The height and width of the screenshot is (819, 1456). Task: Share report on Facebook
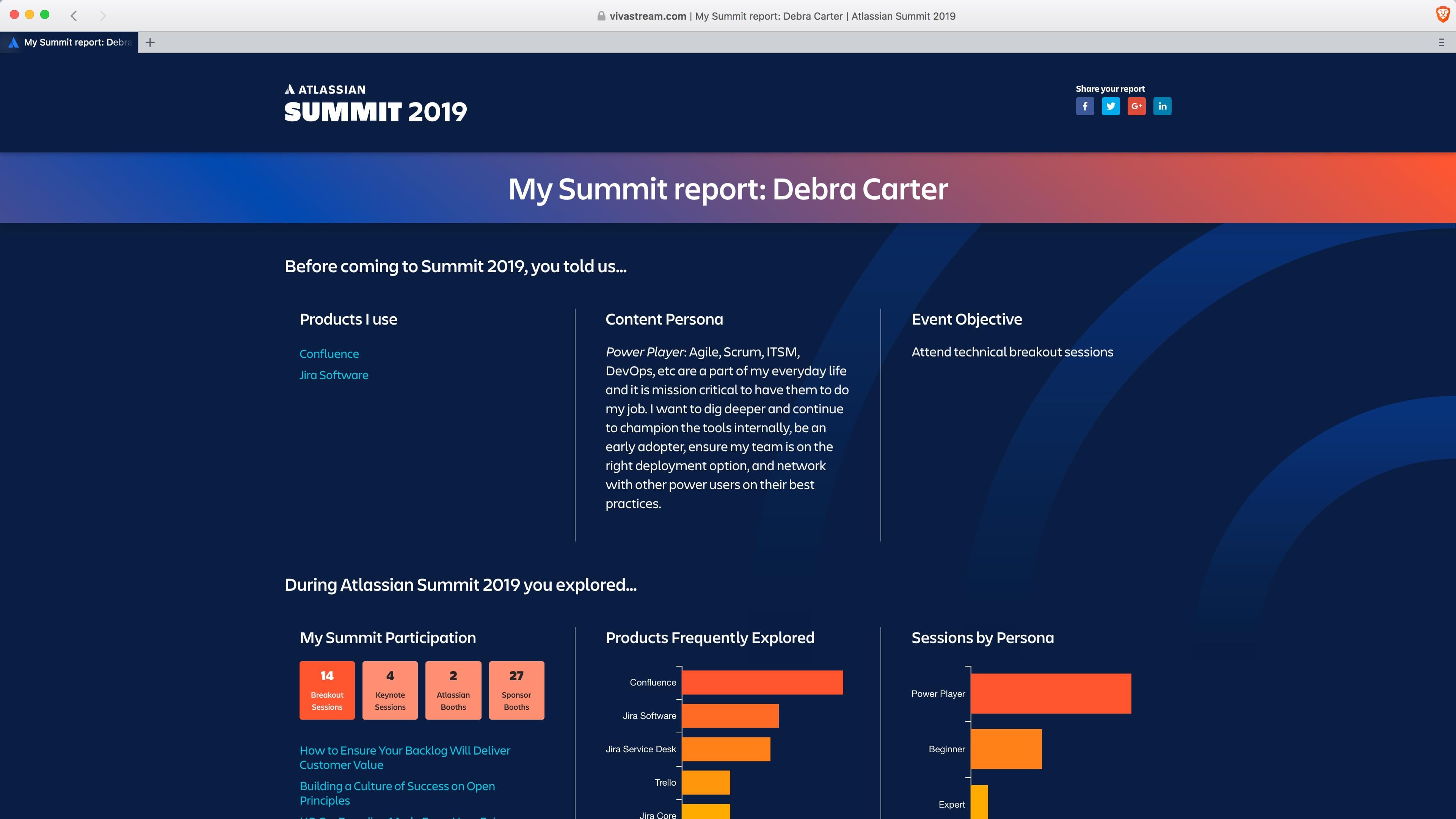(x=1085, y=106)
